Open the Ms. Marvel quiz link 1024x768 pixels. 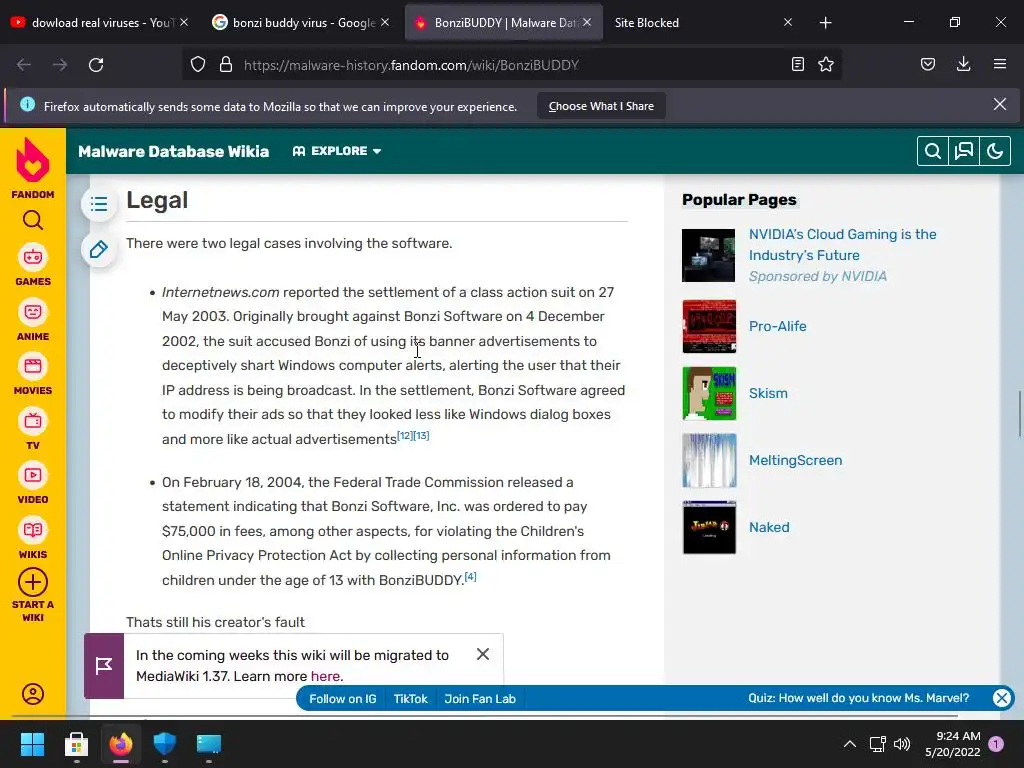point(859,698)
